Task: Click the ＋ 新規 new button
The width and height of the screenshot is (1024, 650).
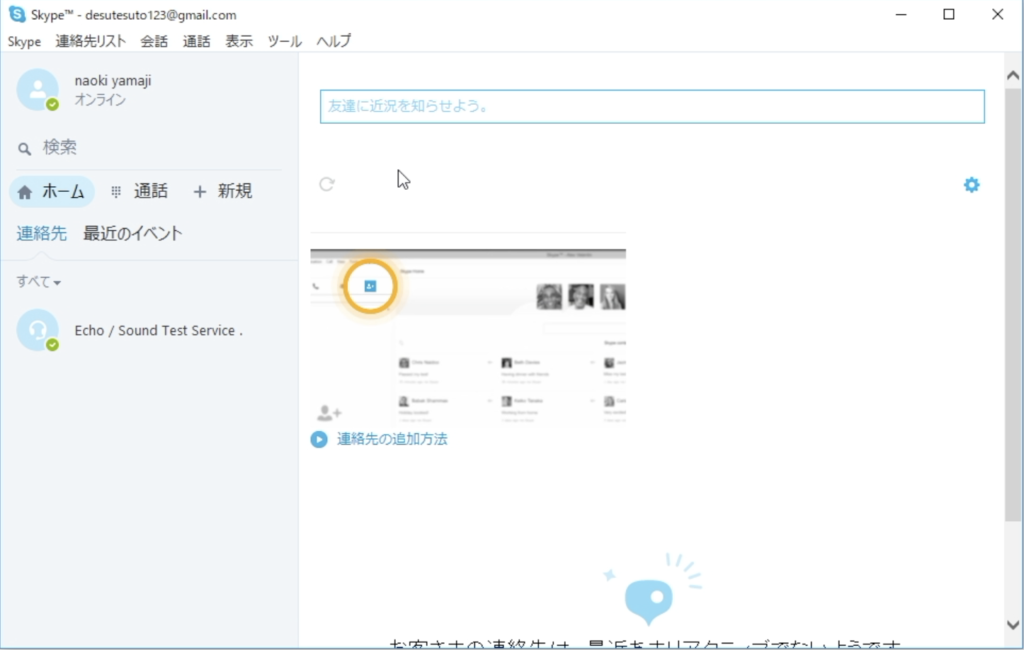Action: pyautogui.click(x=223, y=191)
